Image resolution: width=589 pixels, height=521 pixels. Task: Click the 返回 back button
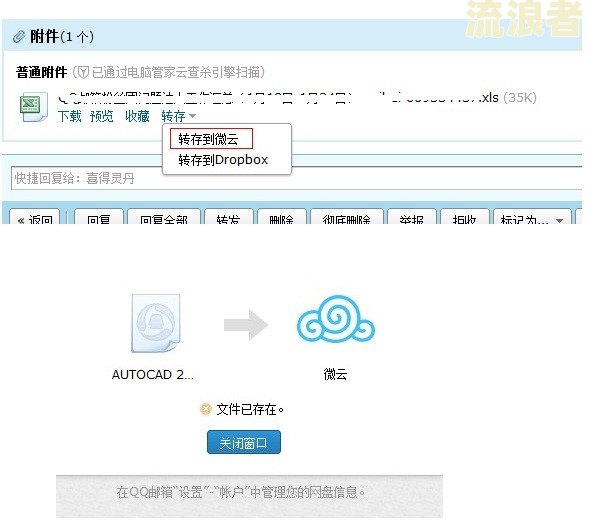pyautogui.click(x=35, y=217)
